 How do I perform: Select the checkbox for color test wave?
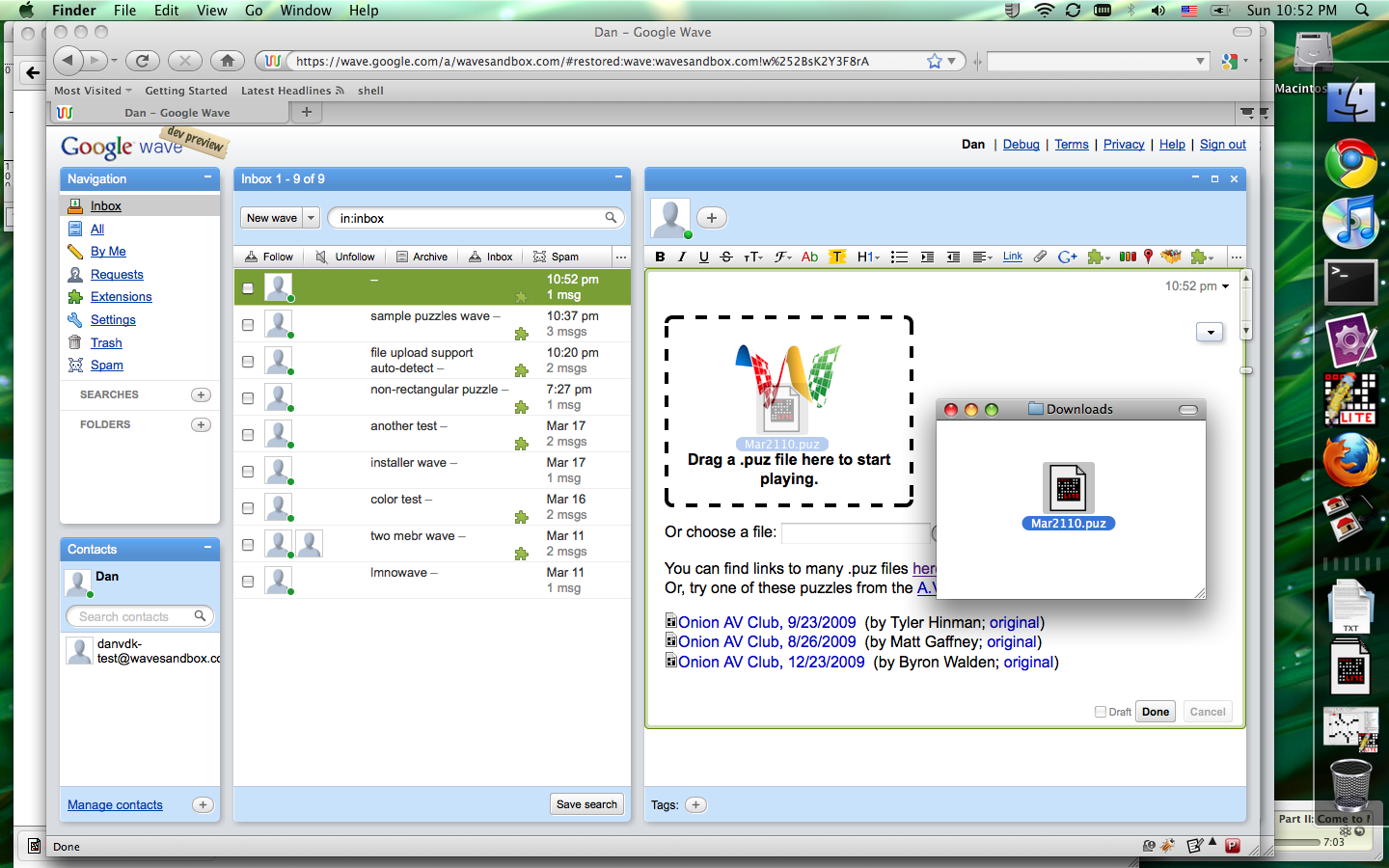[248, 508]
